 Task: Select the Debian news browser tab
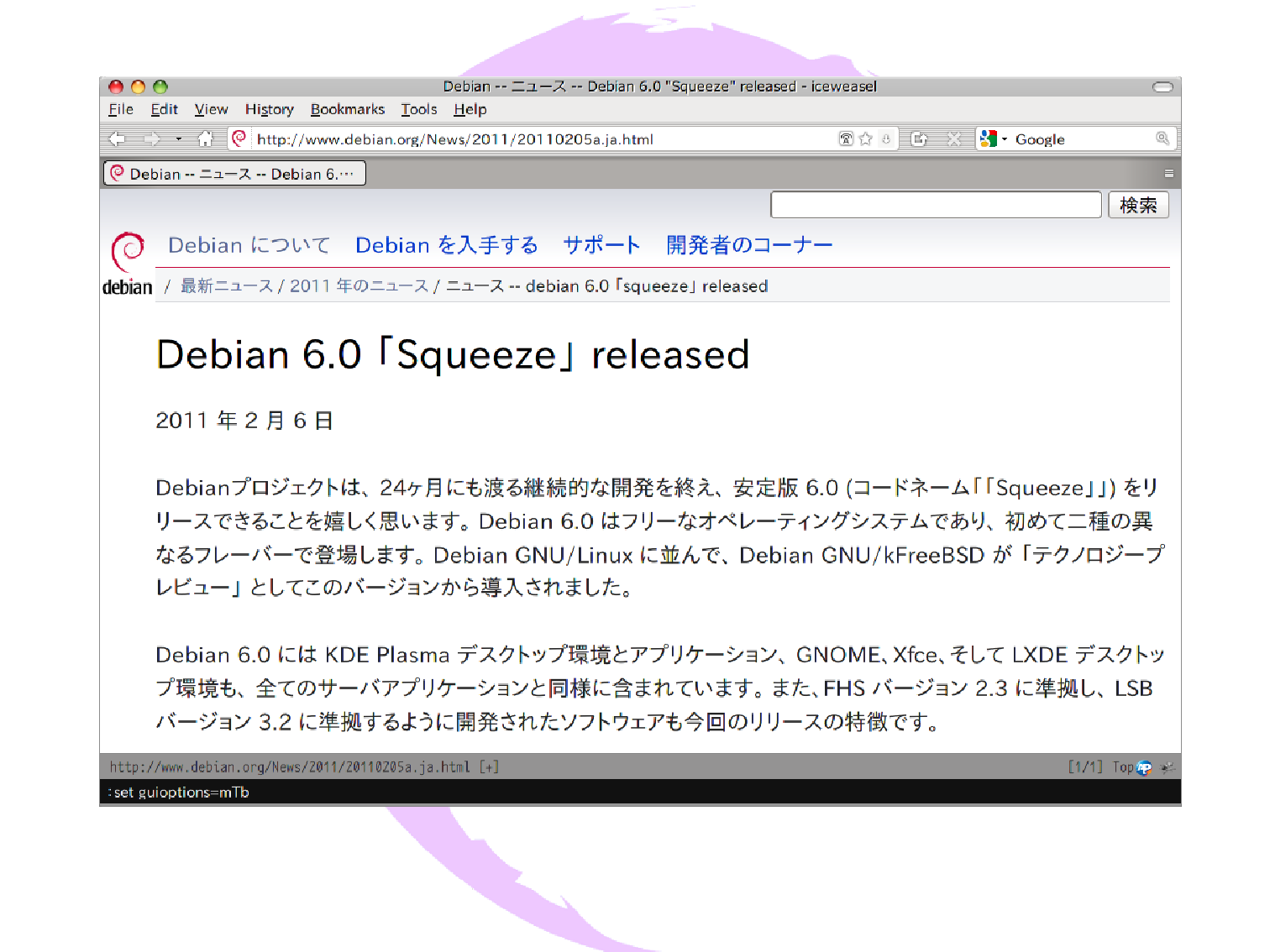(234, 174)
